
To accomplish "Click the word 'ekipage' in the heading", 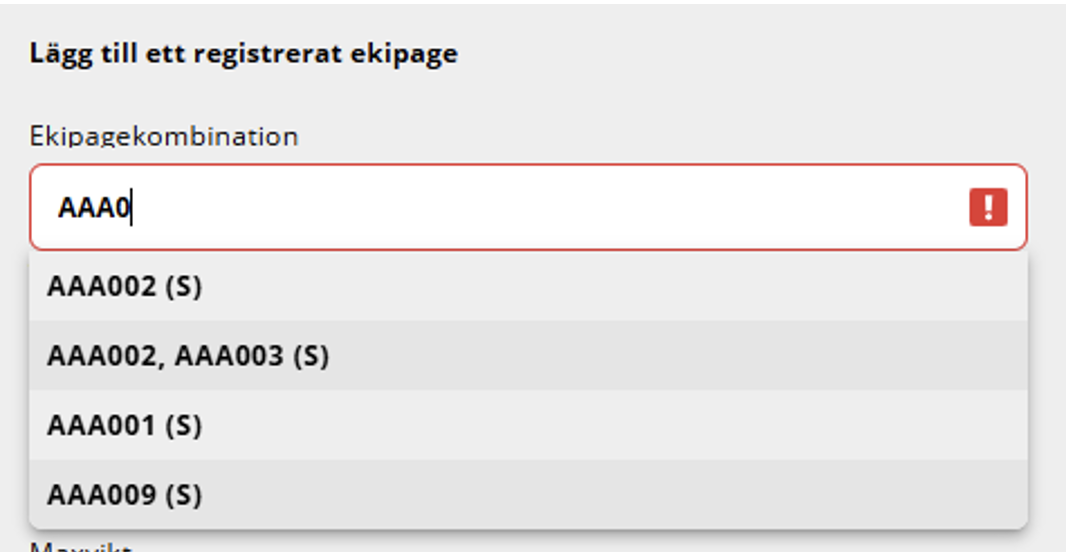I will click(x=404, y=54).
